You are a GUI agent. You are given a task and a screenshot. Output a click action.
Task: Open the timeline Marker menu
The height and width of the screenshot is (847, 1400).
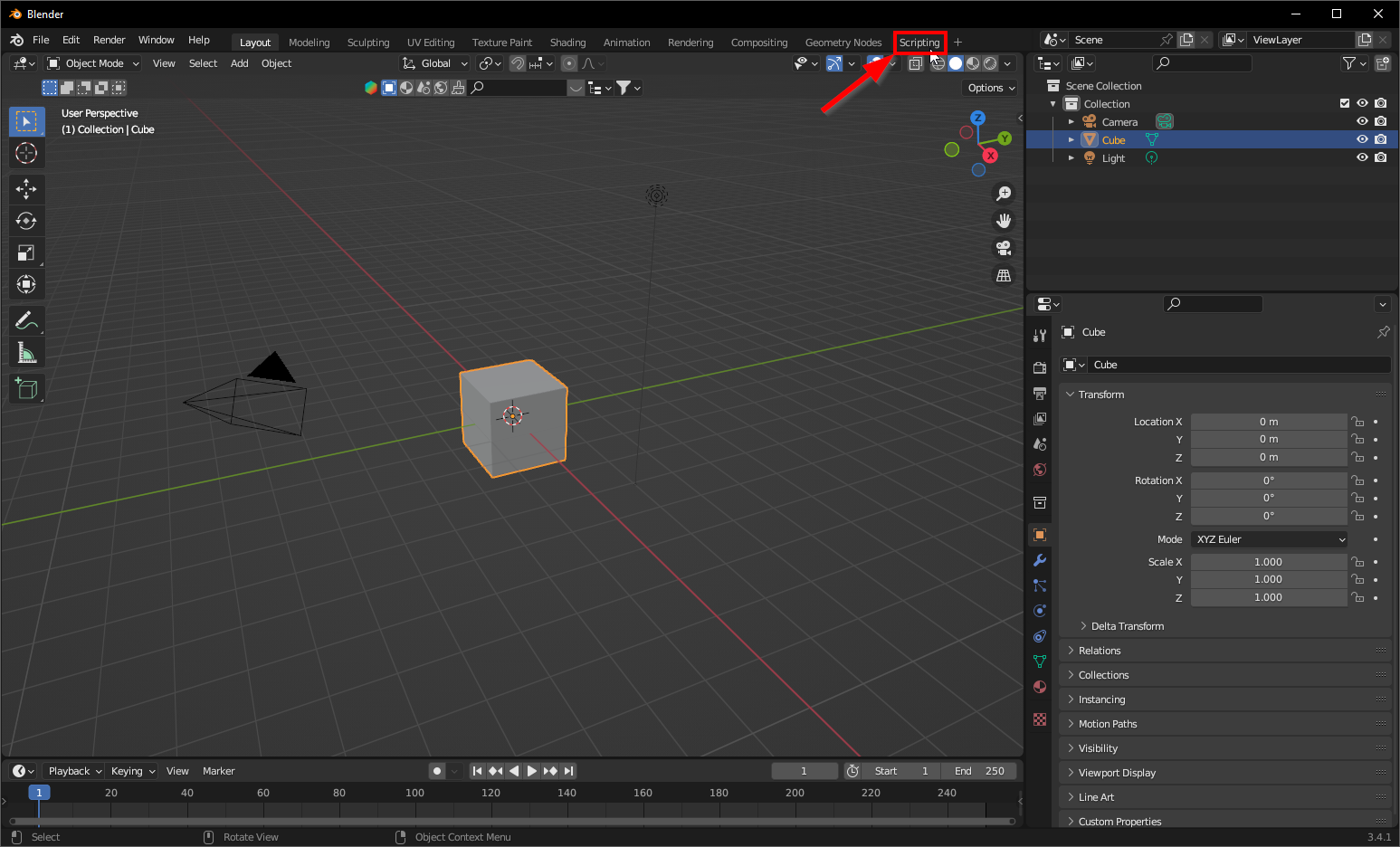219,771
